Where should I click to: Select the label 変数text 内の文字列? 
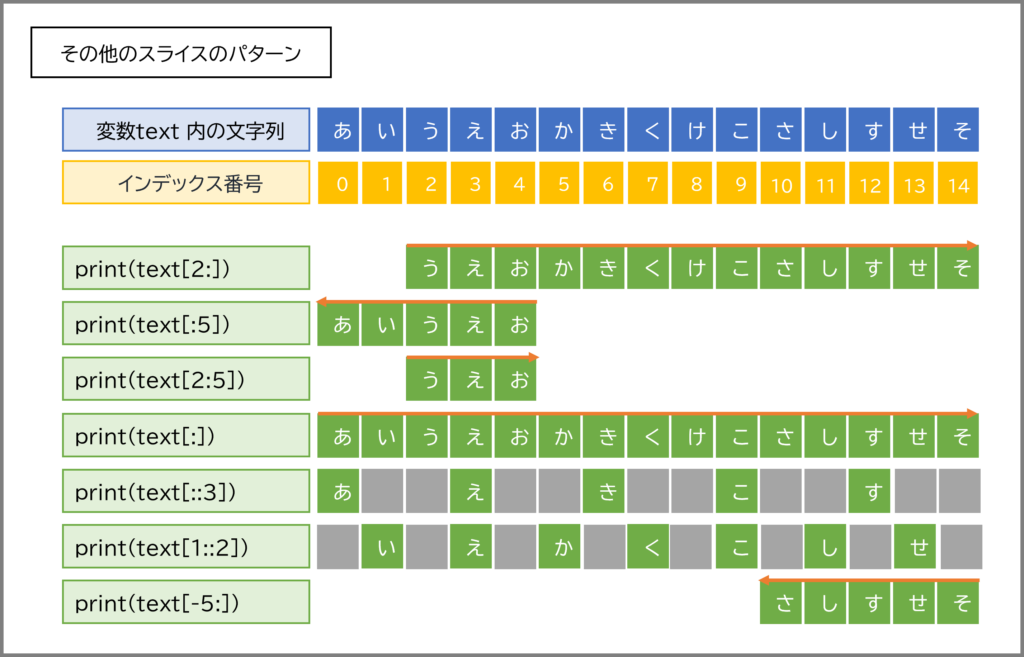click(x=186, y=130)
